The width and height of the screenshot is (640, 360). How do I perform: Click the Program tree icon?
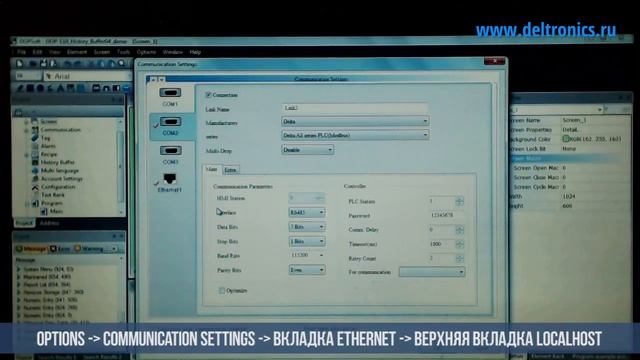(35, 203)
